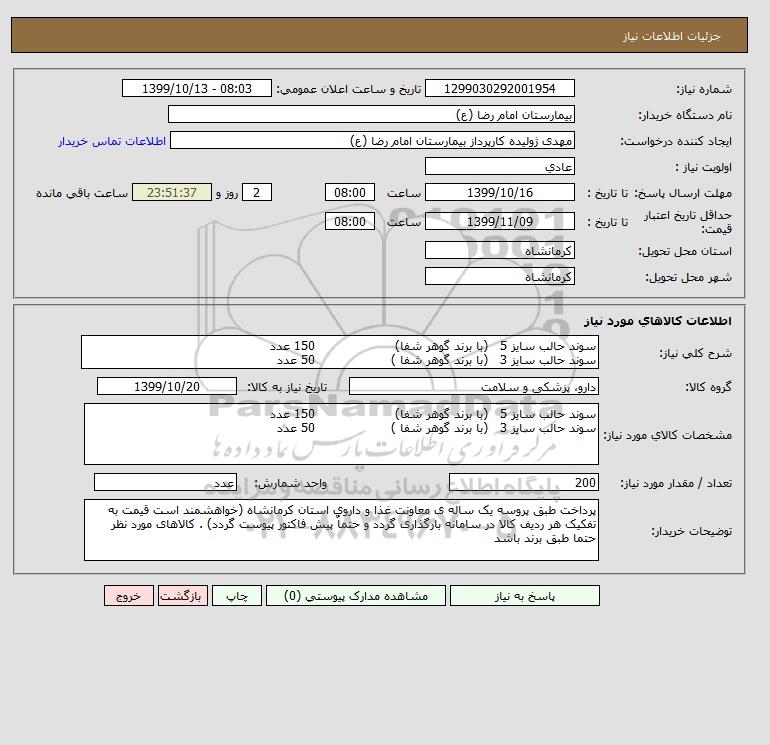Click the مهلت ارسال پاسخ label
Viewport: 770px width, 745px height.
(x=684, y=193)
